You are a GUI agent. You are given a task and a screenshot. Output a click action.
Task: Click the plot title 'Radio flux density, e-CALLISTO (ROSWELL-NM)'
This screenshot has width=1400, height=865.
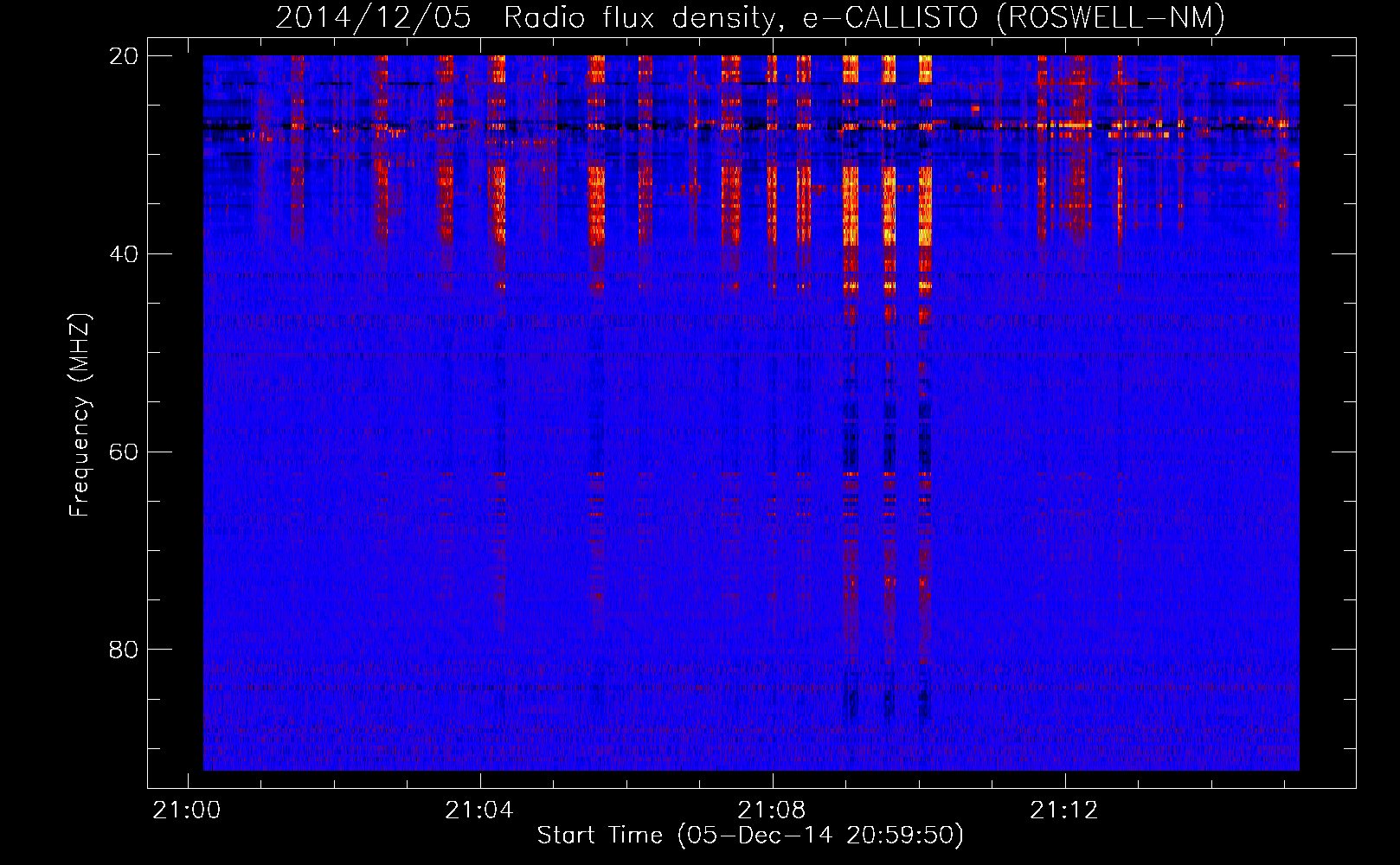864,17
